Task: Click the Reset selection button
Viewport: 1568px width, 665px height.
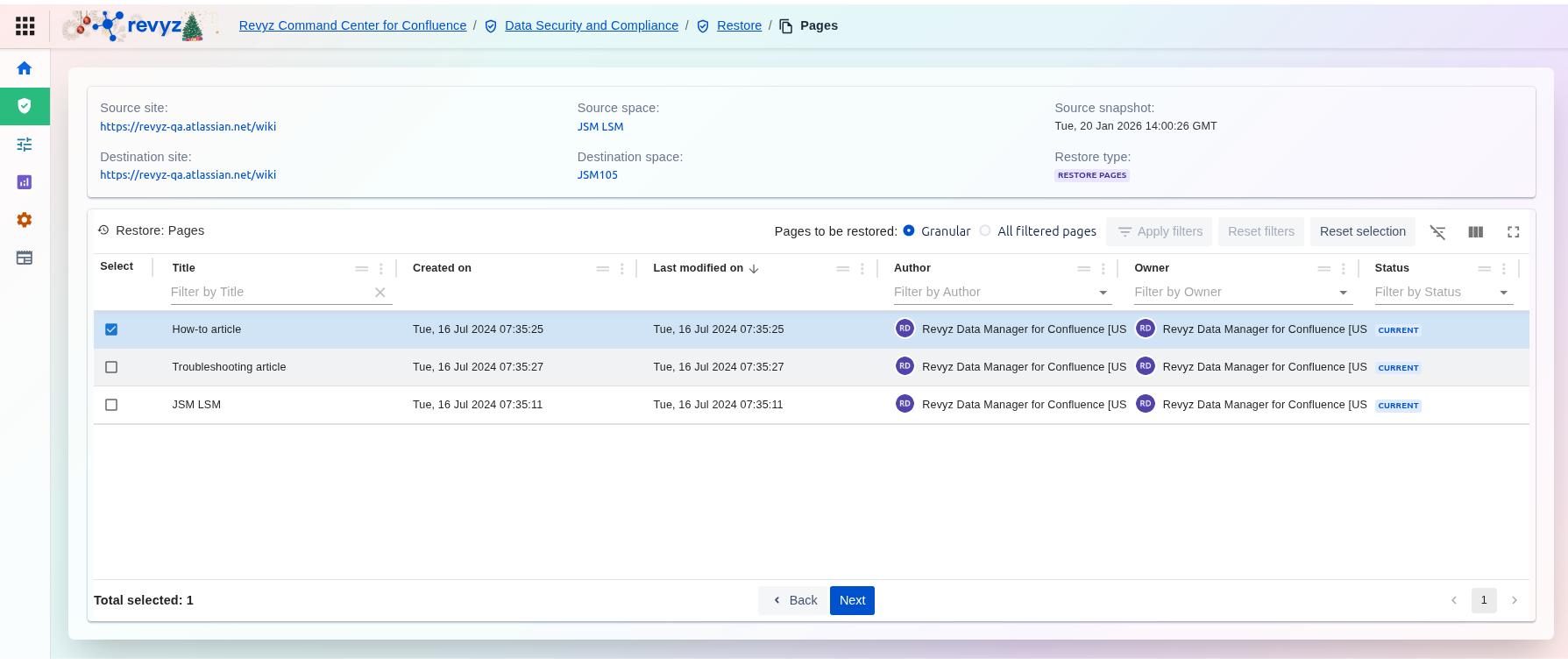Action: 1362,231
